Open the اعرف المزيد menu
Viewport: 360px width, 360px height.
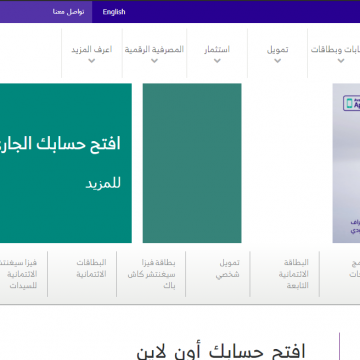(92, 50)
